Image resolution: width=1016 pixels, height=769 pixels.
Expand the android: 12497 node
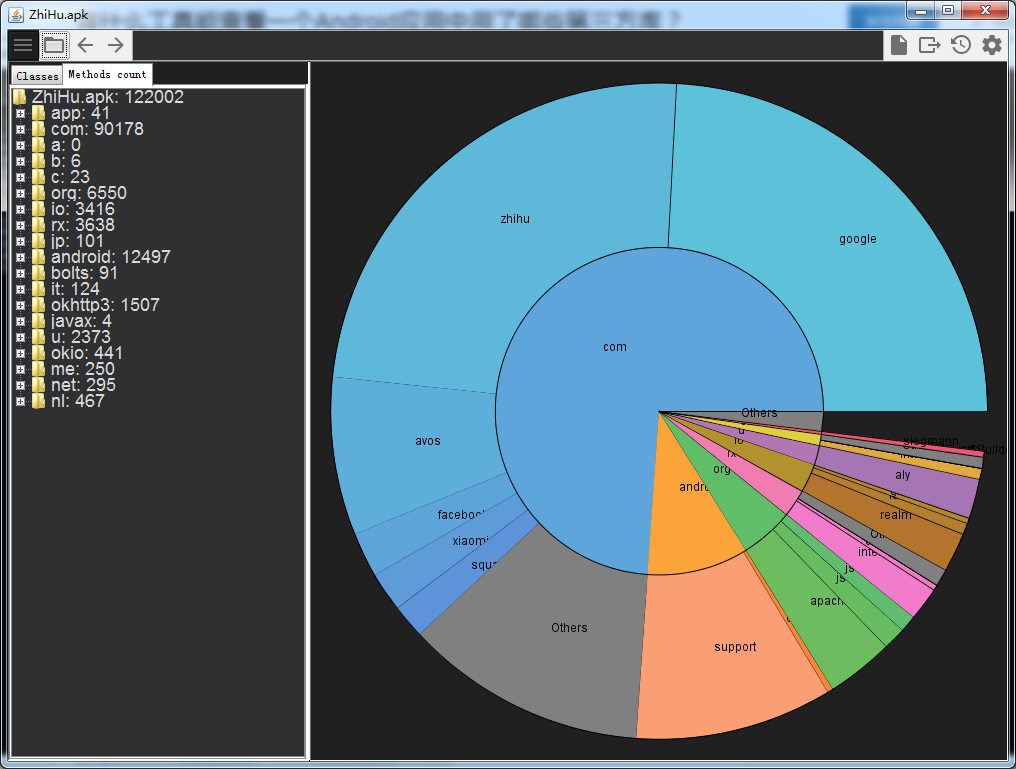tap(20, 257)
